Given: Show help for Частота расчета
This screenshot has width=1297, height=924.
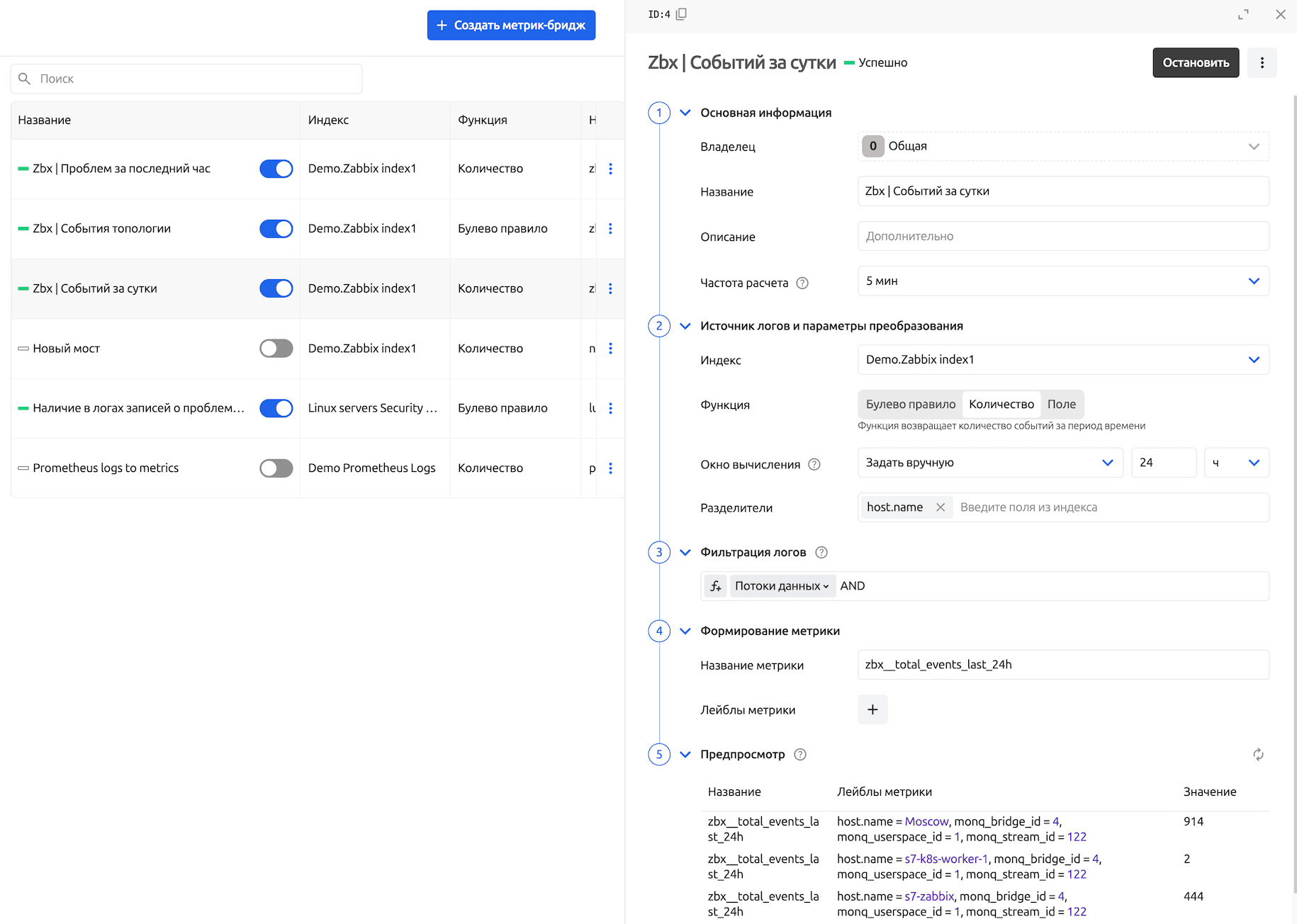Looking at the screenshot, I should point(802,283).
